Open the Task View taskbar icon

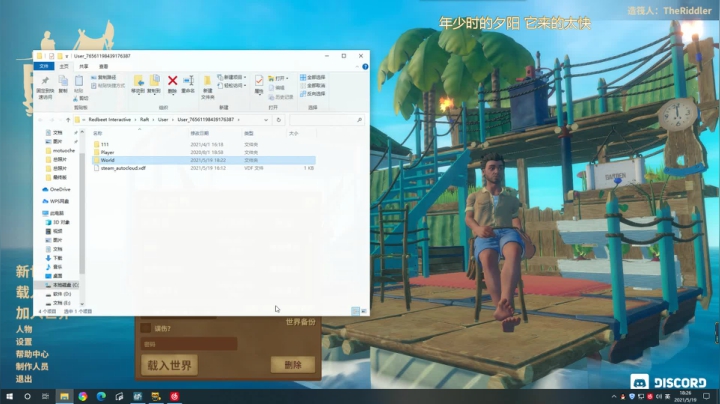(x=45, y=396)
